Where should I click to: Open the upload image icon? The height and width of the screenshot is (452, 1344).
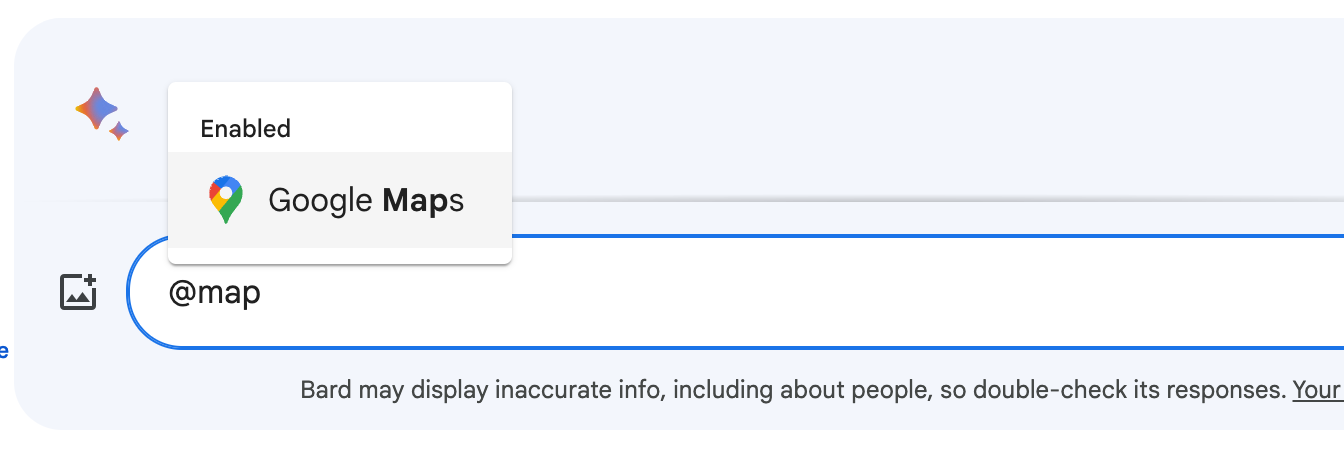(x=79, y=291)
